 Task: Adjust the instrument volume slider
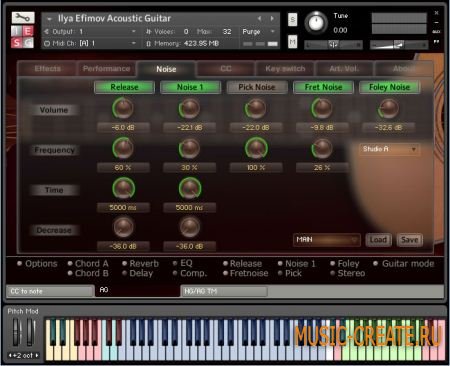(399, 44)
